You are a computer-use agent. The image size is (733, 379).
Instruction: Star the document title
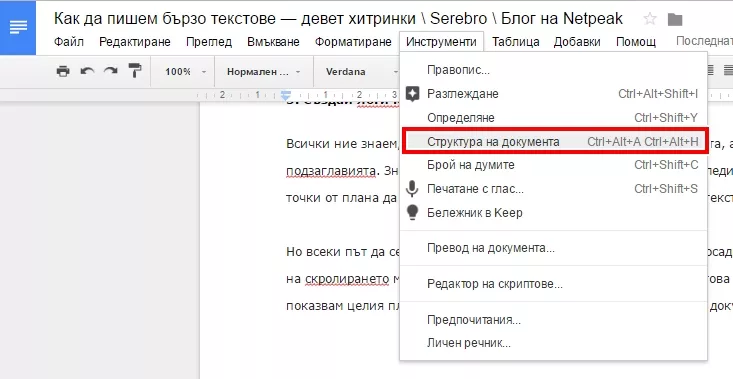coord(650,19)
